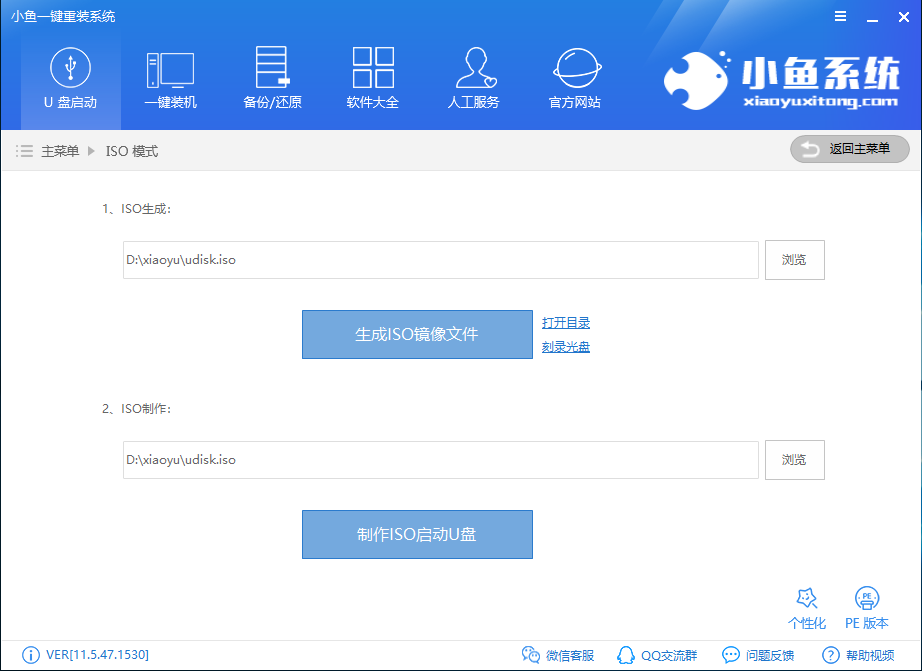Switch to the PE 版本 option
Screen dimensions: 922x671
pos(865,607)
